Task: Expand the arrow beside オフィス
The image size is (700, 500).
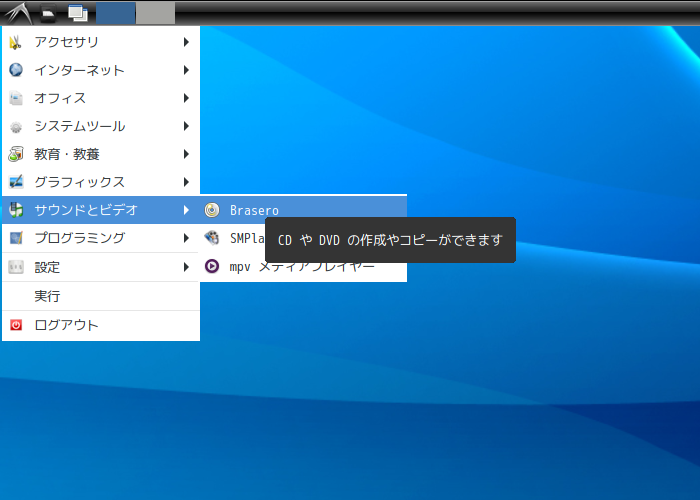Action: click(x=186, y=98)
